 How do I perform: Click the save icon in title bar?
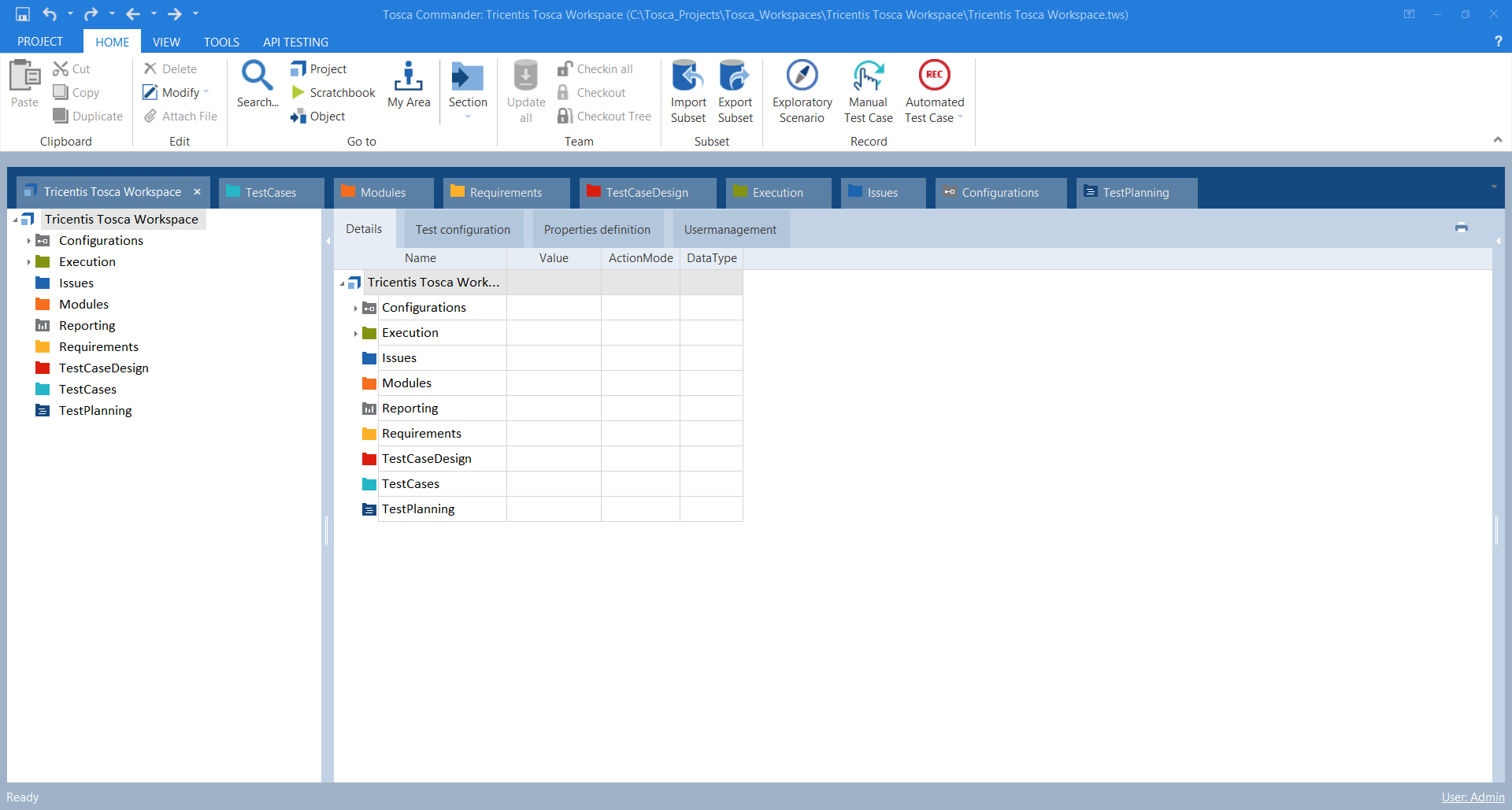point(23,14)
